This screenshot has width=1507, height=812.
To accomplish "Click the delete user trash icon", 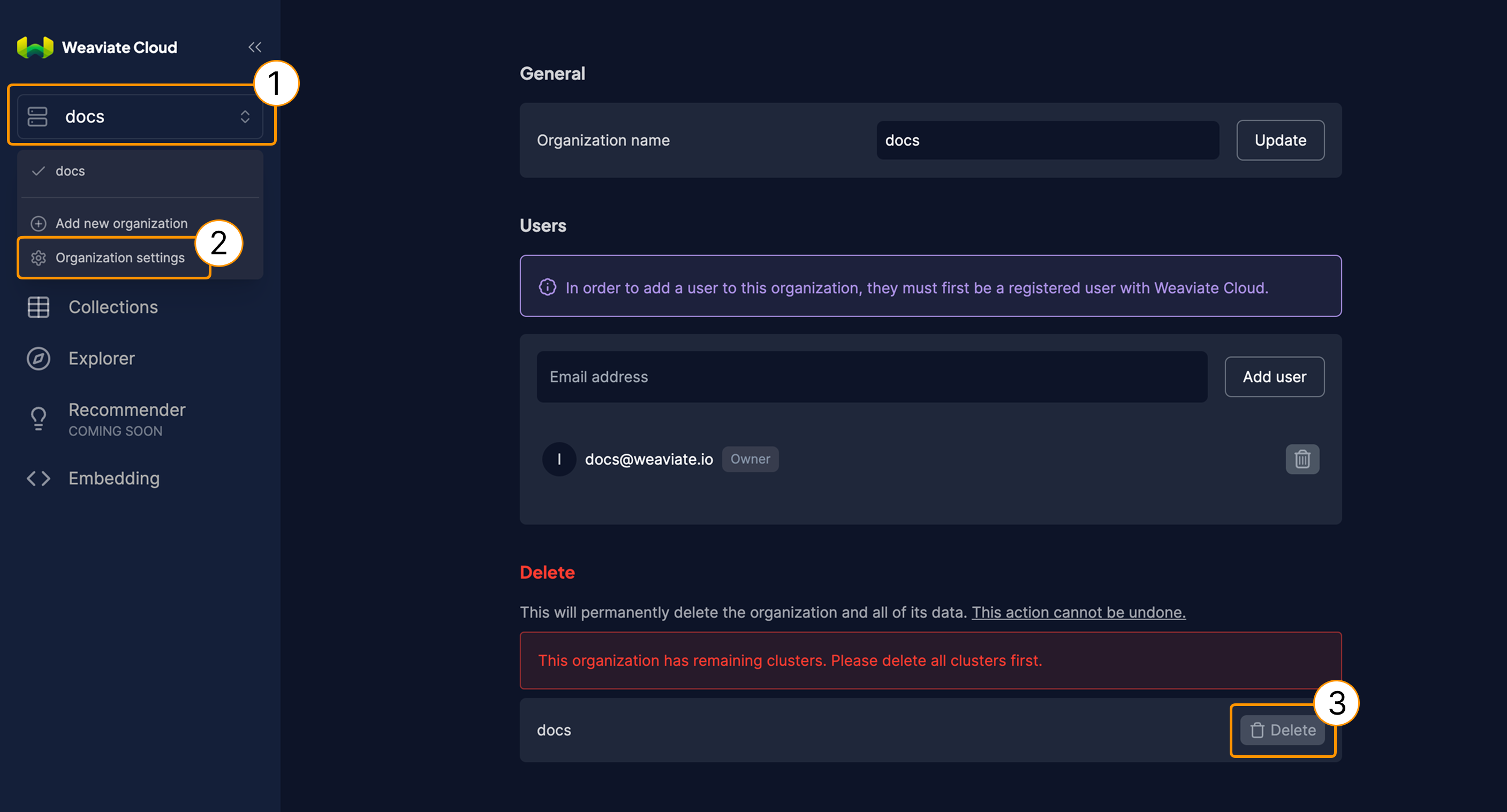I will (1303, 459).
